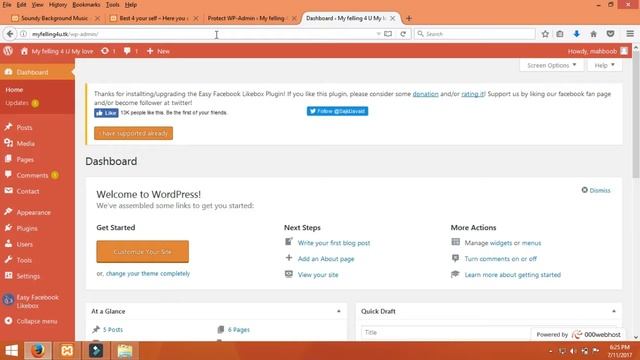This screenshot has height=360, width=640.
Task: Click the donation link
Action: click(425, 94)
